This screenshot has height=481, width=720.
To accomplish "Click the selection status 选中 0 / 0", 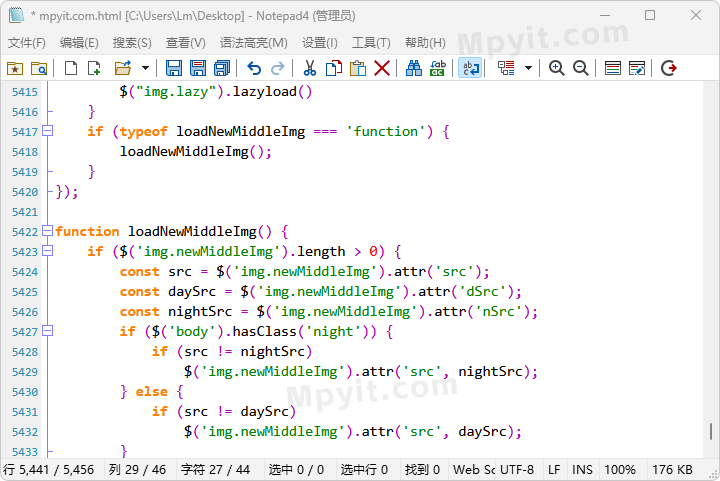I will (296, 470).
